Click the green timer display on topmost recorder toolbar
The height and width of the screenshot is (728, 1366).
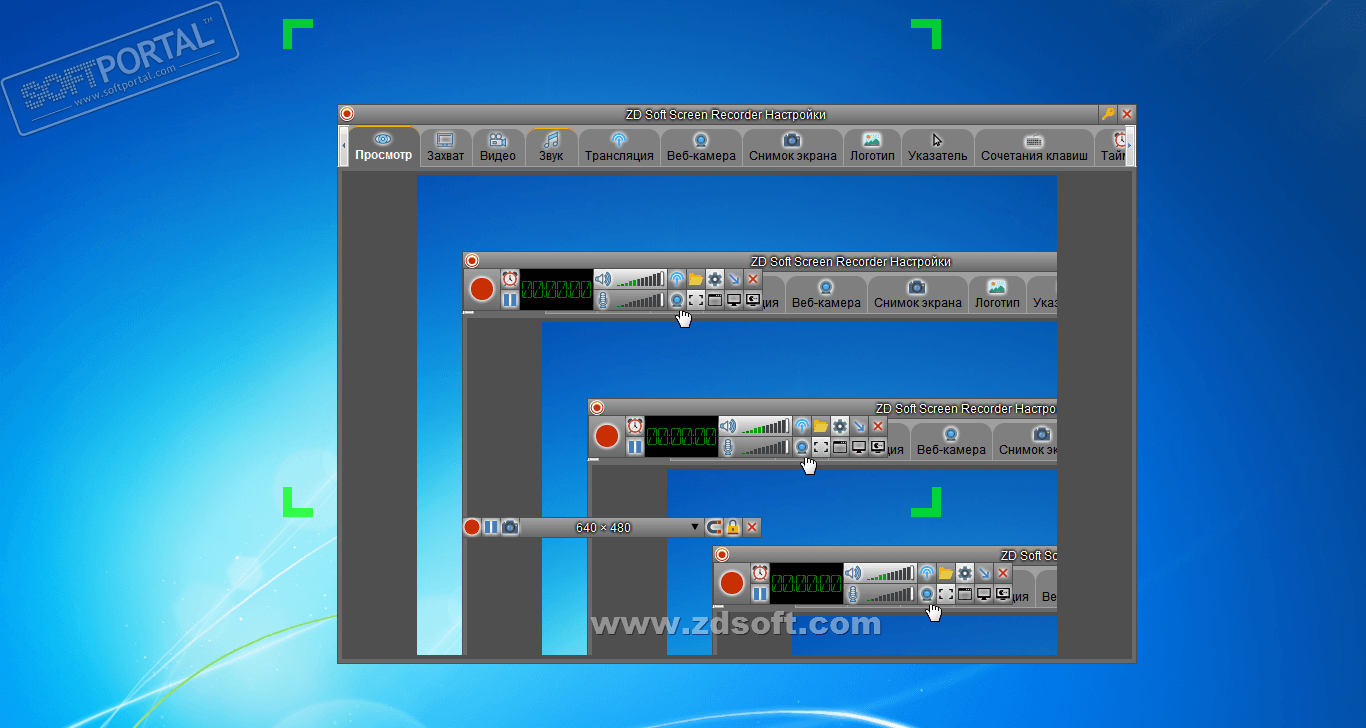coord(556,290)
